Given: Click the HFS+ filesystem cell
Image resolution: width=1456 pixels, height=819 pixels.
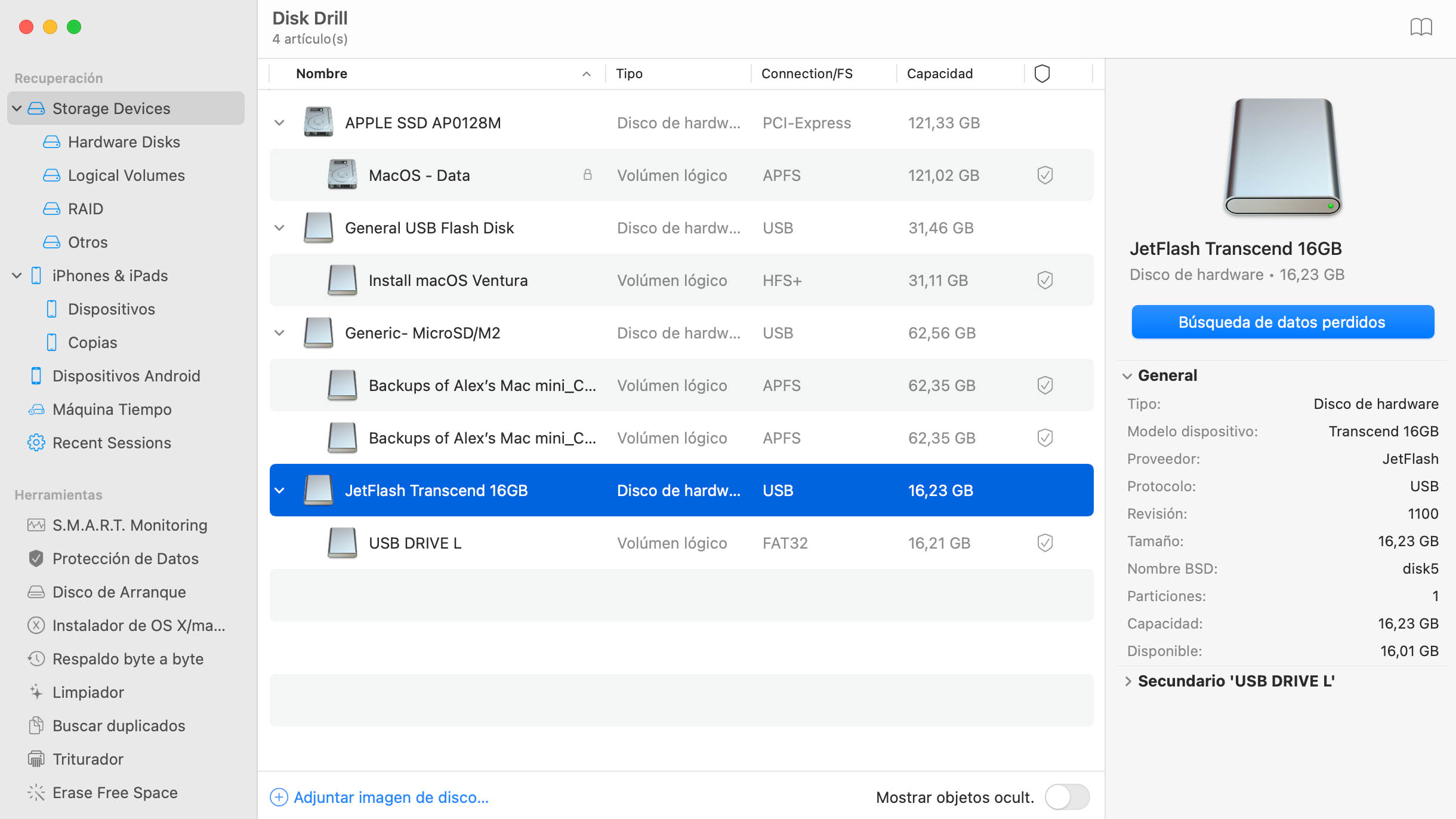Looking at the screenshot, I should (782, 280).
